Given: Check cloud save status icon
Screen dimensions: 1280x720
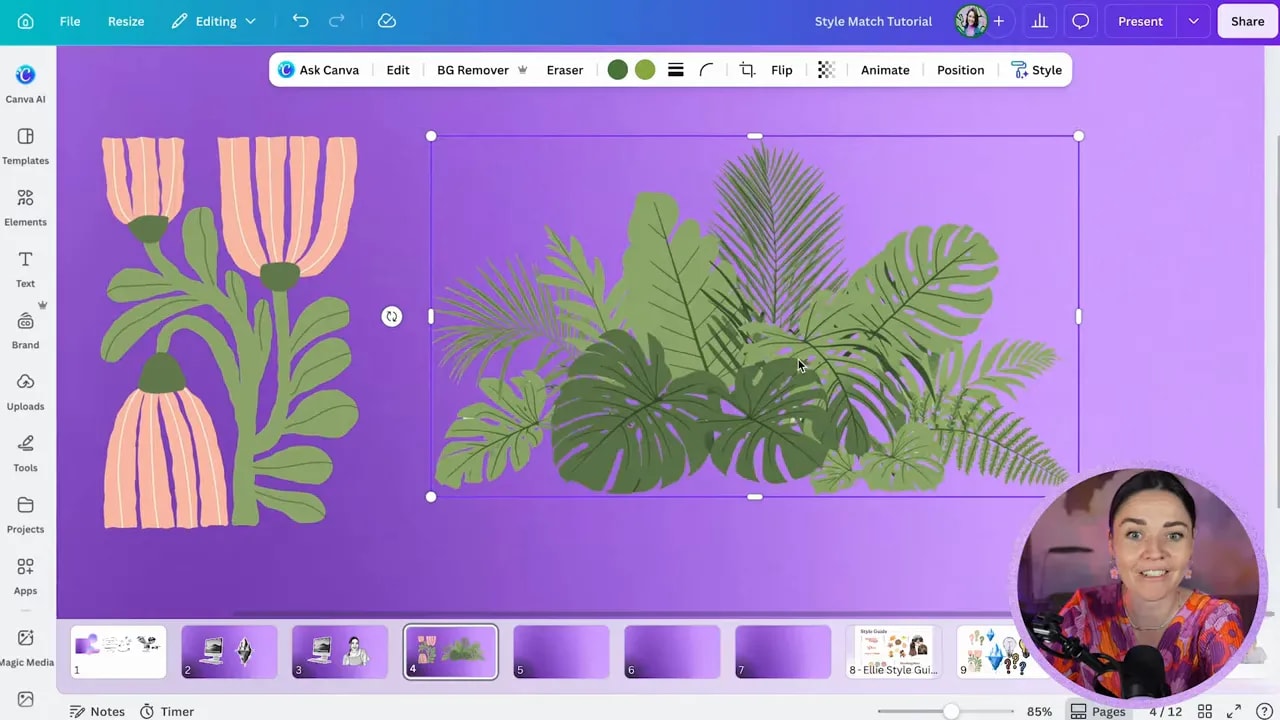Looking at the screenshot, I should click(x=387, y=21).
